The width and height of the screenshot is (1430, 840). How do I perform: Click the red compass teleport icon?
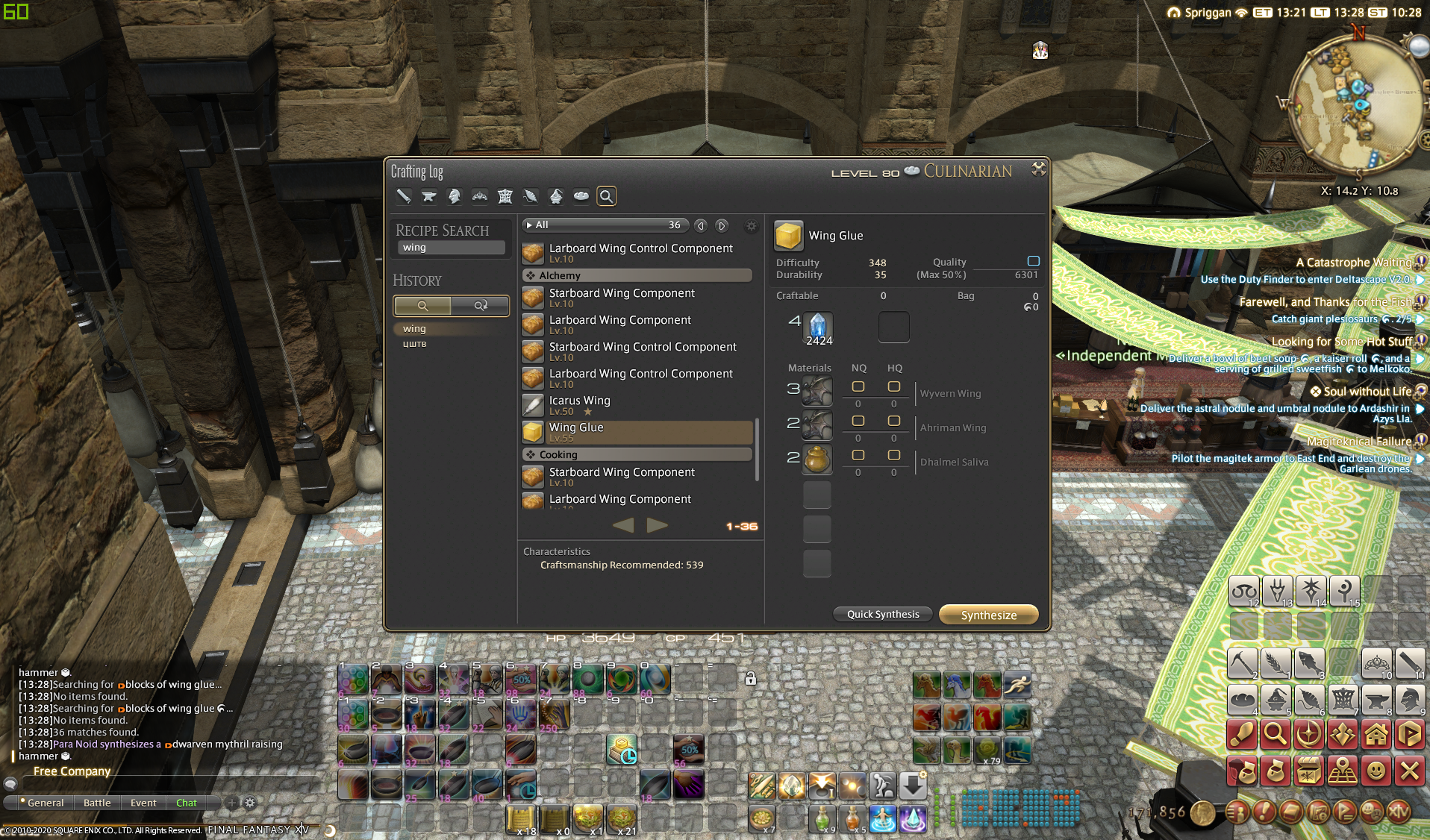point(1309,735)
